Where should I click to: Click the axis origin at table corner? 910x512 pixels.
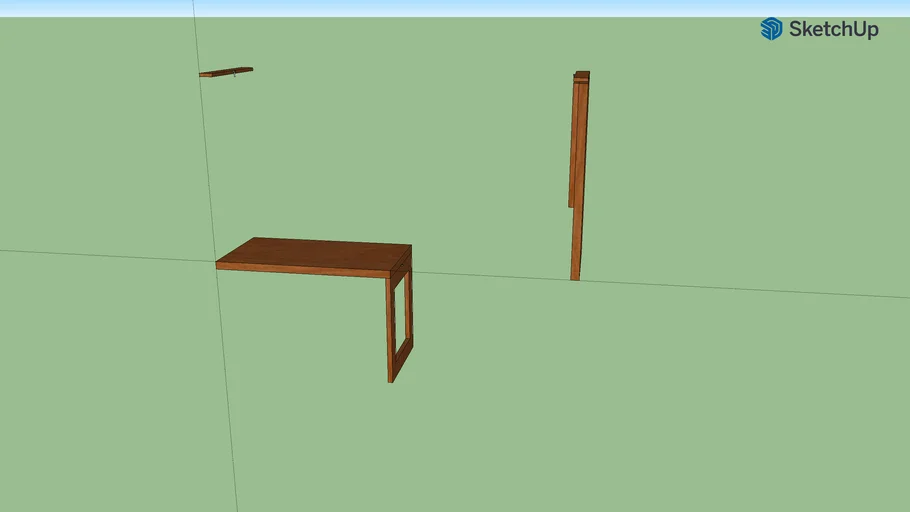(216, 264)
